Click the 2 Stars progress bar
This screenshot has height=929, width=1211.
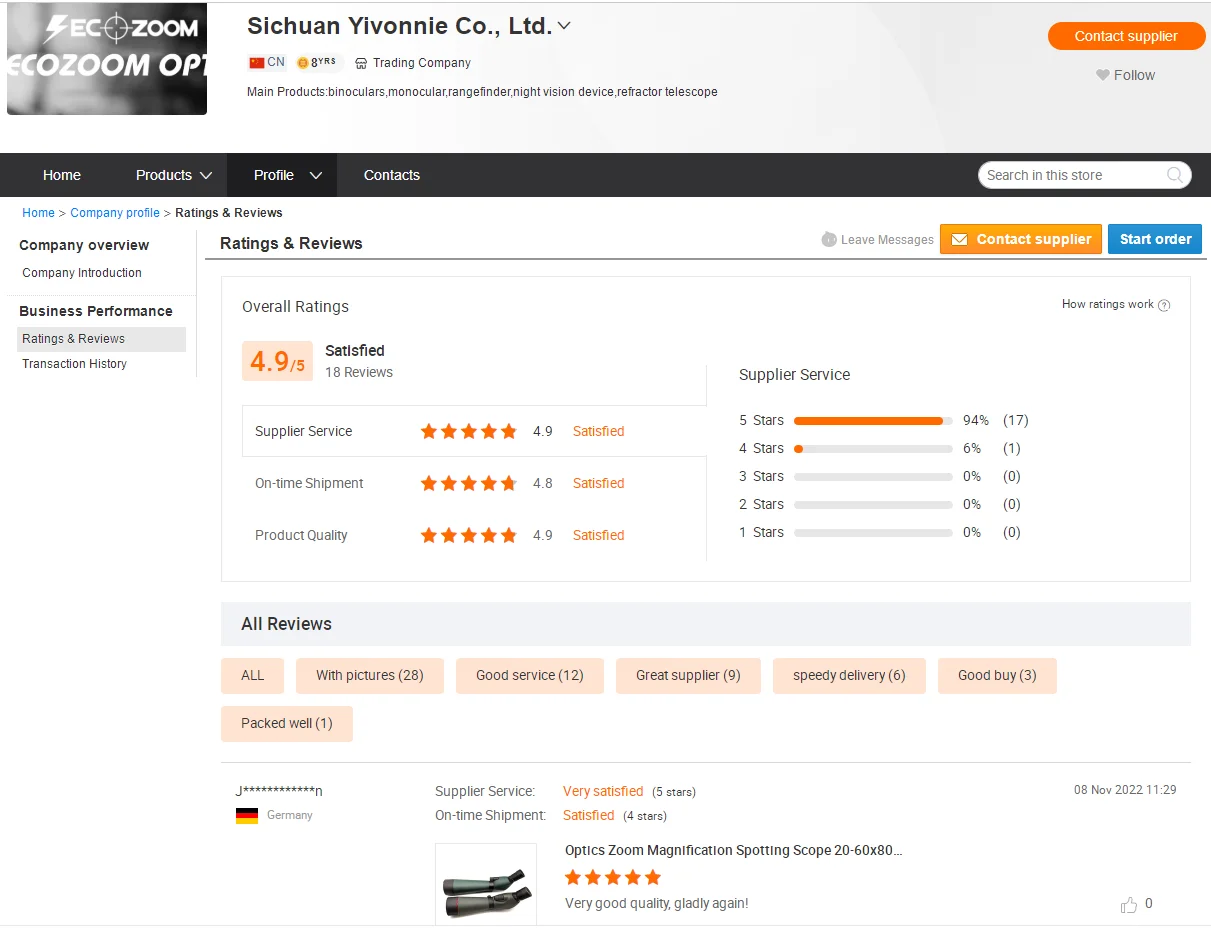click(873, 504)
